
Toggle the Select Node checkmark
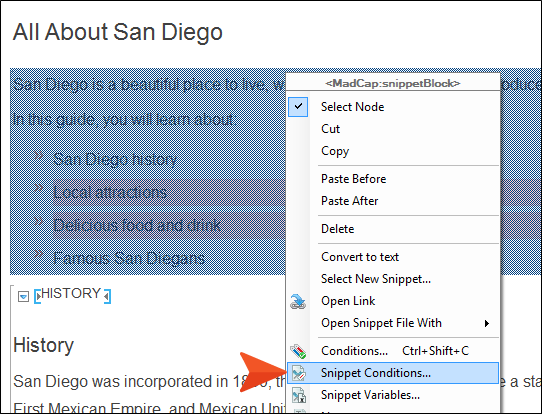[x=298, y=107]
